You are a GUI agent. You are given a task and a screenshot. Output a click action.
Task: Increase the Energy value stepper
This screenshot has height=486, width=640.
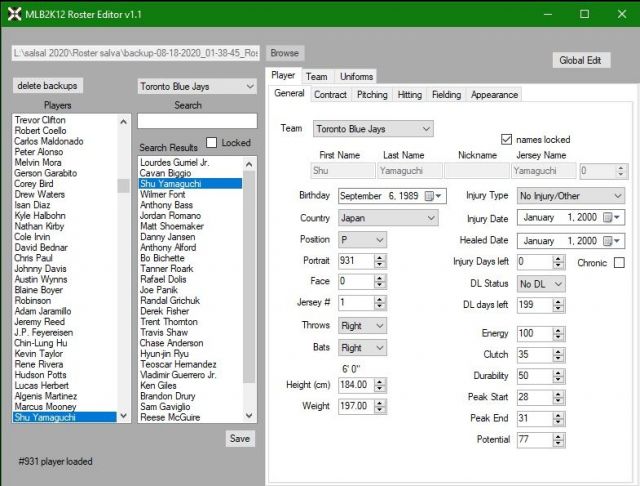pyautogui.click(x=558, y=331)
